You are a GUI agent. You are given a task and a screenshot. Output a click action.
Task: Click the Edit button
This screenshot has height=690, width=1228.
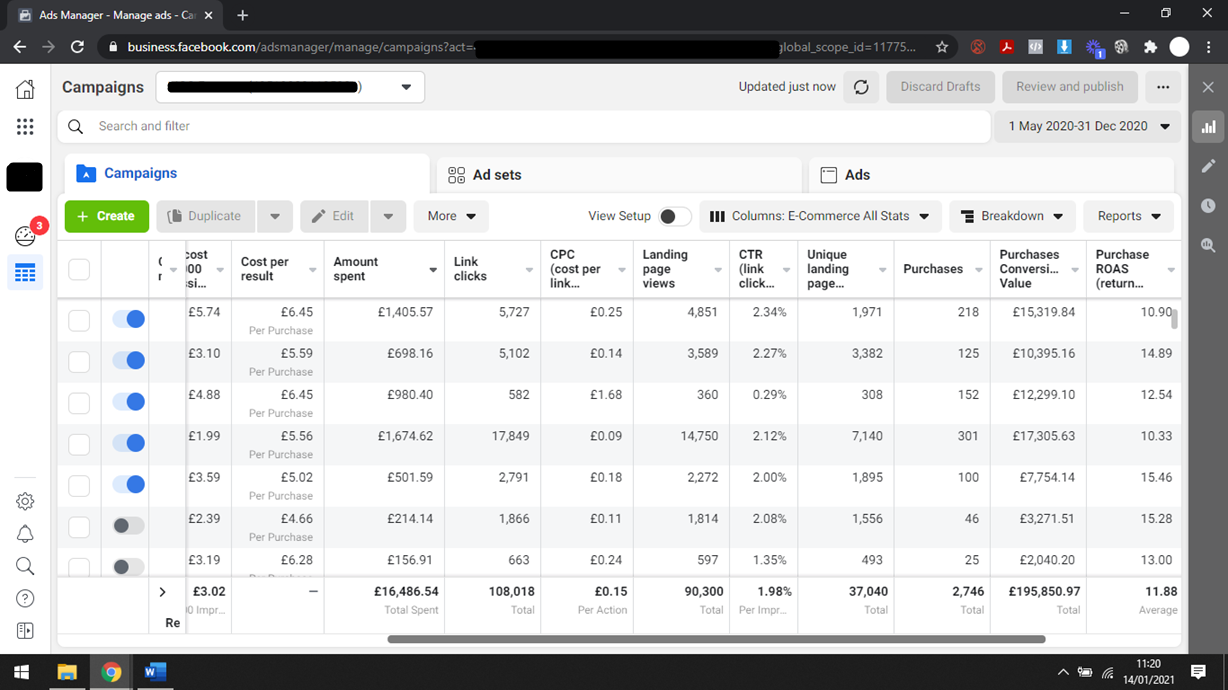334,216
